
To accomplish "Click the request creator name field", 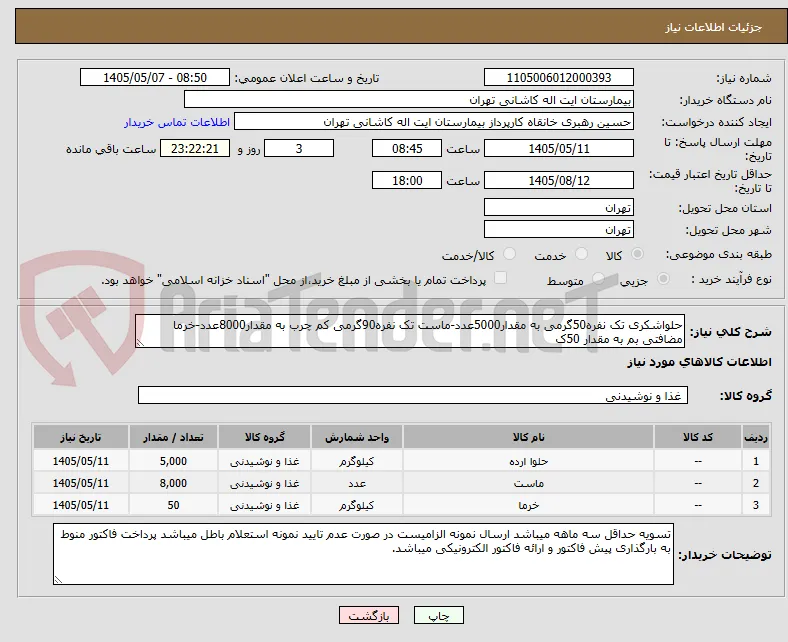I will (434, 122).
